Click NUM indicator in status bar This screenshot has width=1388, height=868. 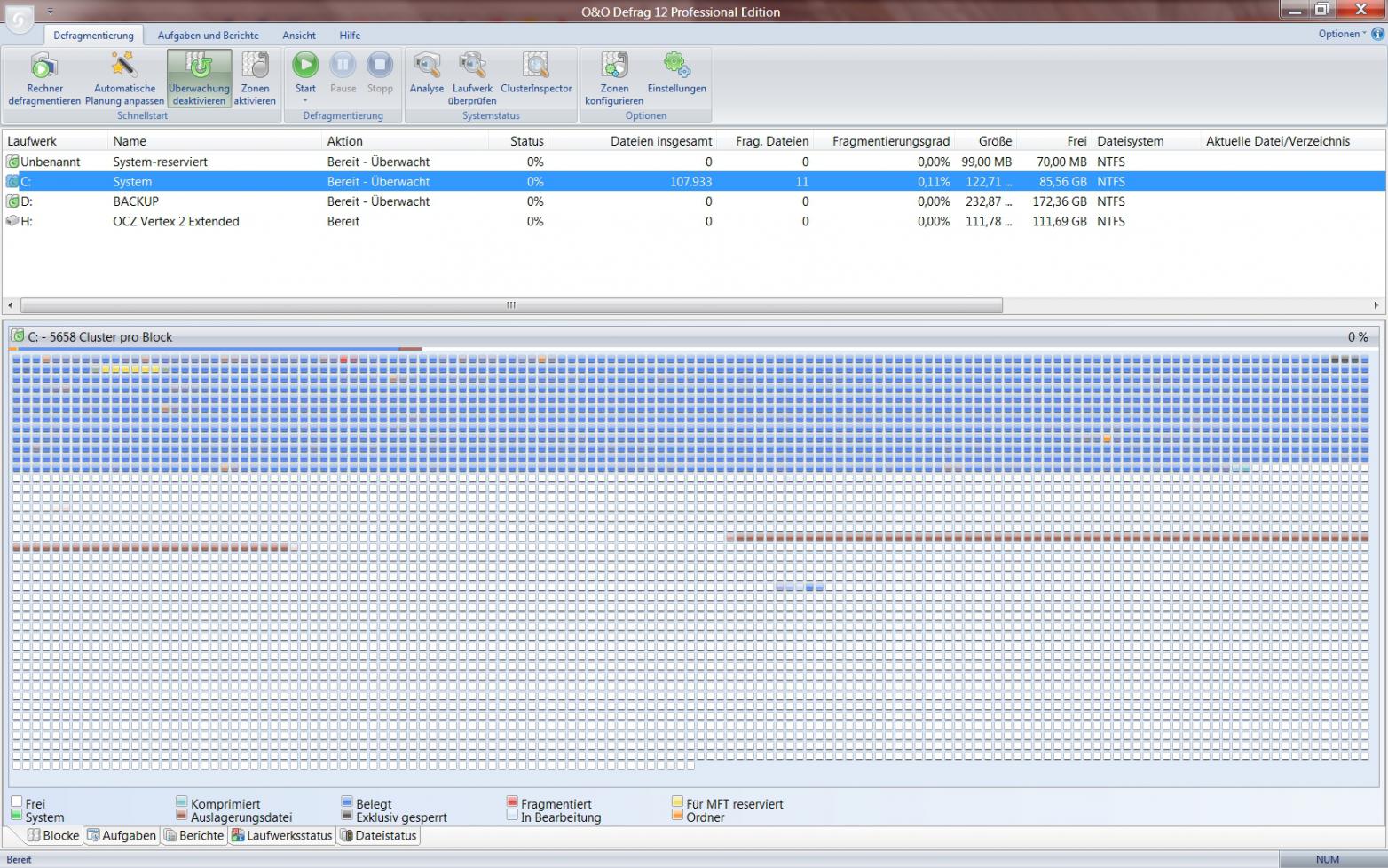click(x=1328, y=859)
